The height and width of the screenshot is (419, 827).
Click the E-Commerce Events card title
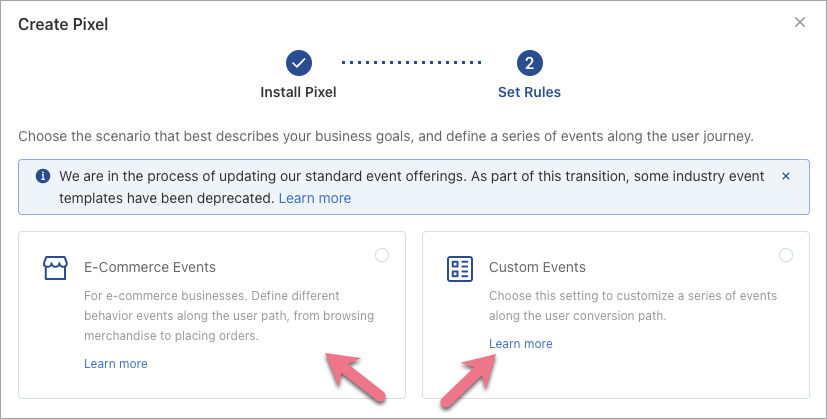[x=150, y=268]
